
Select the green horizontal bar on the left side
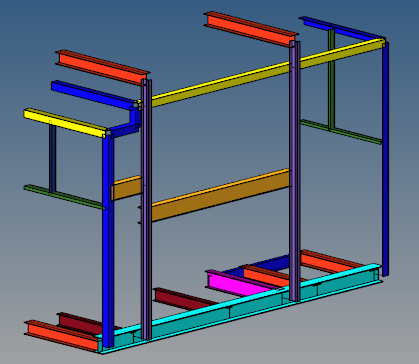pos(64,197)
